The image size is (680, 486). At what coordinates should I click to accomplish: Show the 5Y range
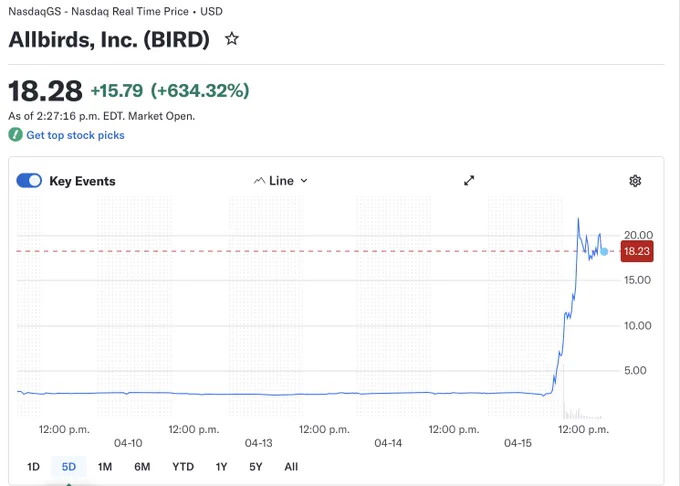coord(255,467)
